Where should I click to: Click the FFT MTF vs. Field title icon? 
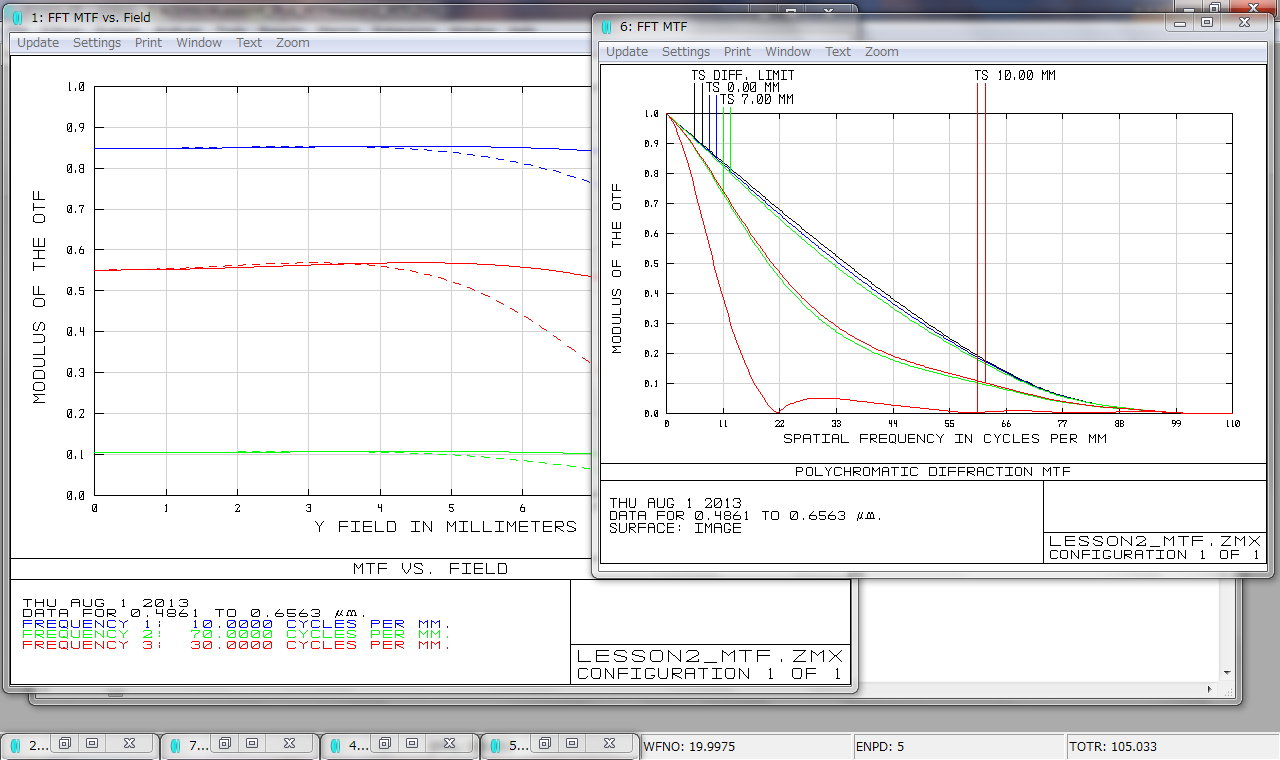click(19, 18)
